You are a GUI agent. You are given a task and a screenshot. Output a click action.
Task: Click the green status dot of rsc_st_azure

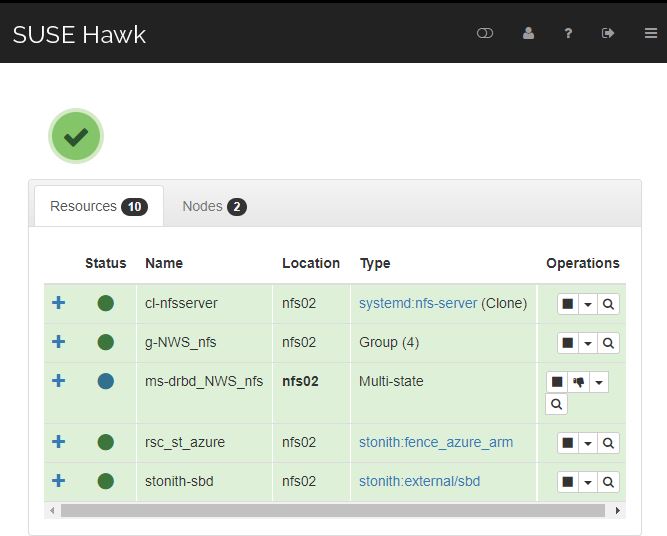coord(105,442)
